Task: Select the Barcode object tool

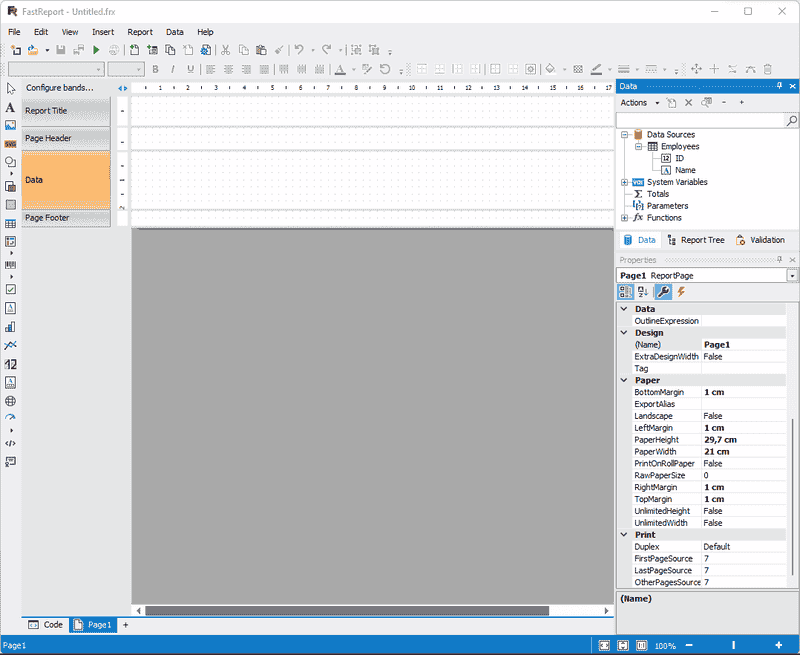Action: [x=10, y=265]
